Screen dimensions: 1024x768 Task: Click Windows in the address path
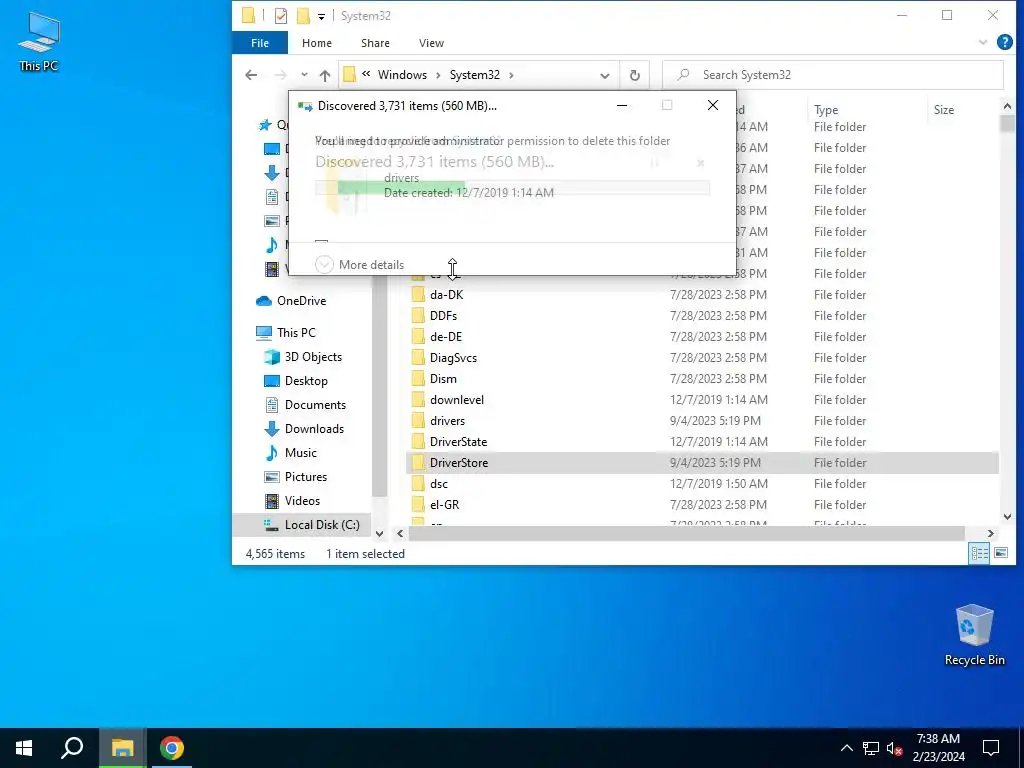pos(402,75)
